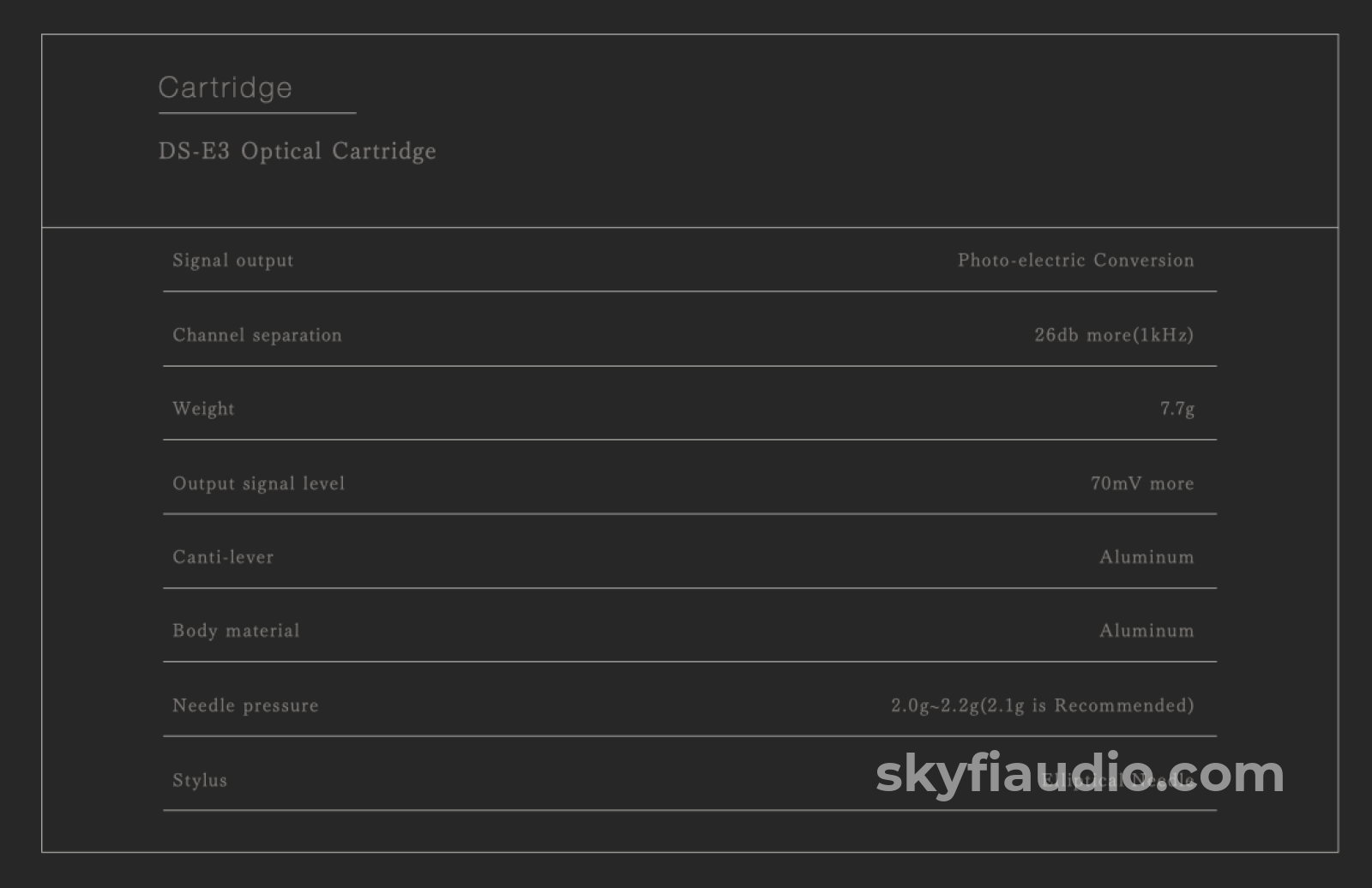Open the skyfiaudio.com watermark link
Screen dimensions: 1372x888
point(1079,774)
